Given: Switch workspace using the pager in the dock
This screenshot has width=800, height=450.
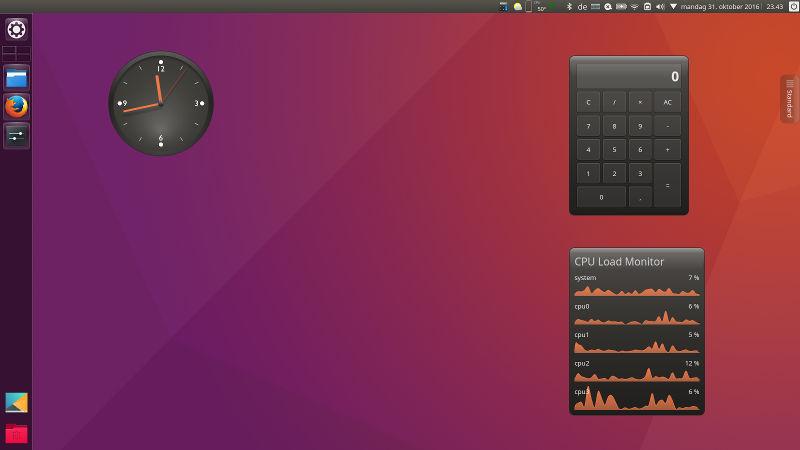Looking at the screenshot, I should (x=16, y=54).
